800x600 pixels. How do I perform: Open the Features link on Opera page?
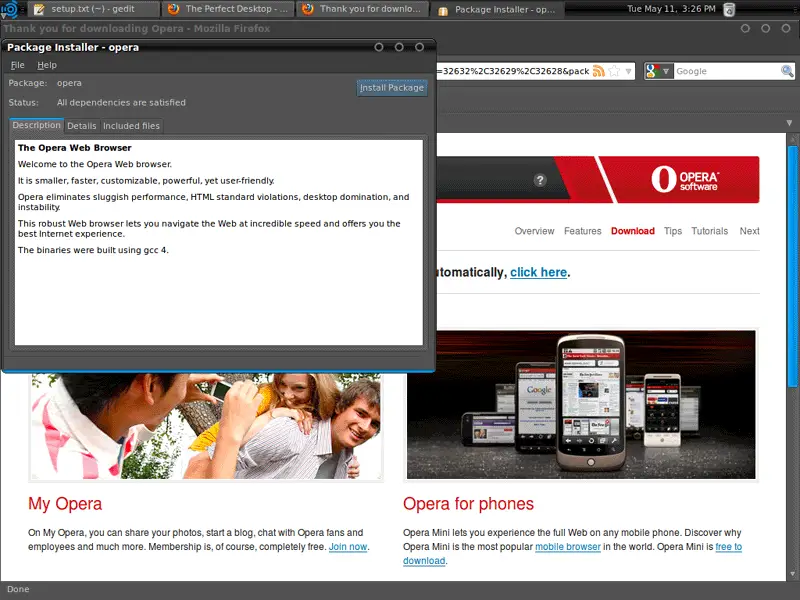(583, 231)
